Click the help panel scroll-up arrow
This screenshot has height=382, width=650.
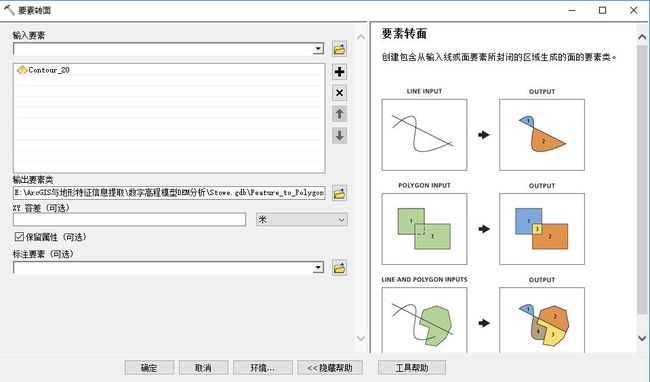point(642,37)
